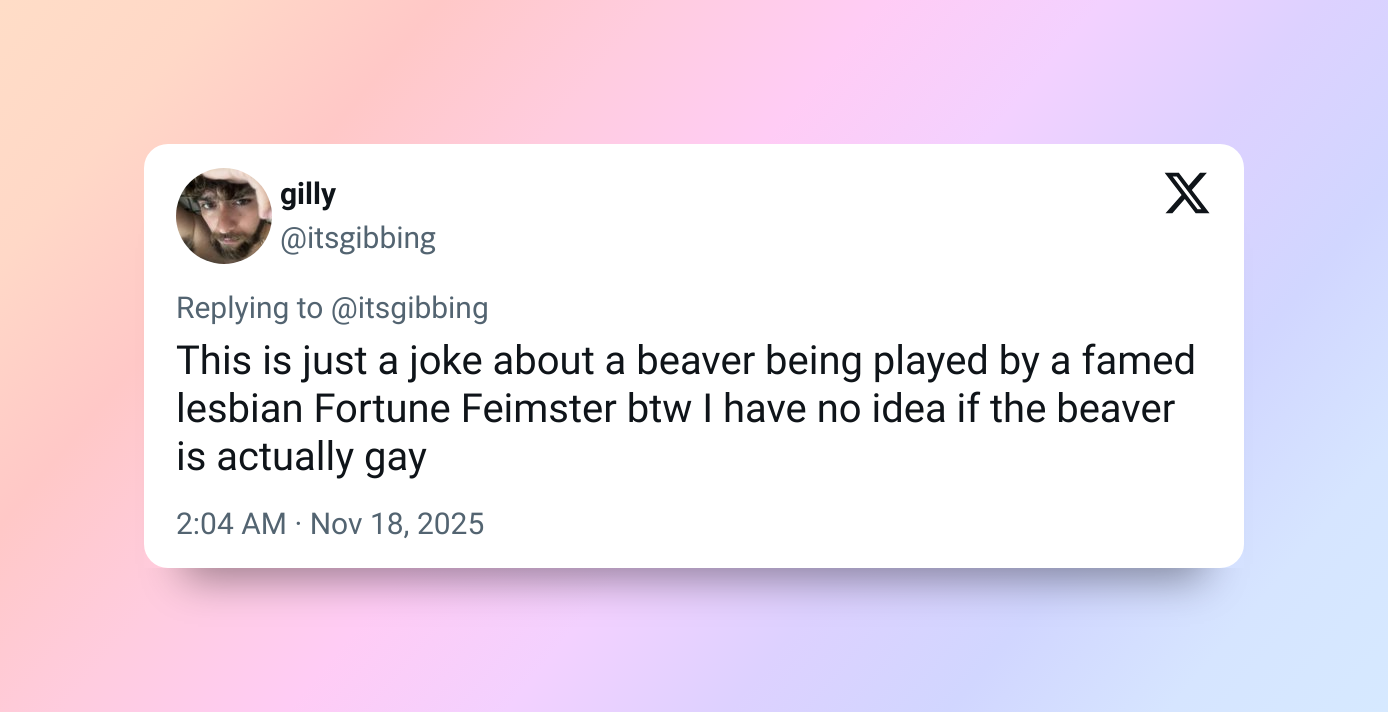
Task: Click the word "actually" in the tweet
Action: click(284, 457)
